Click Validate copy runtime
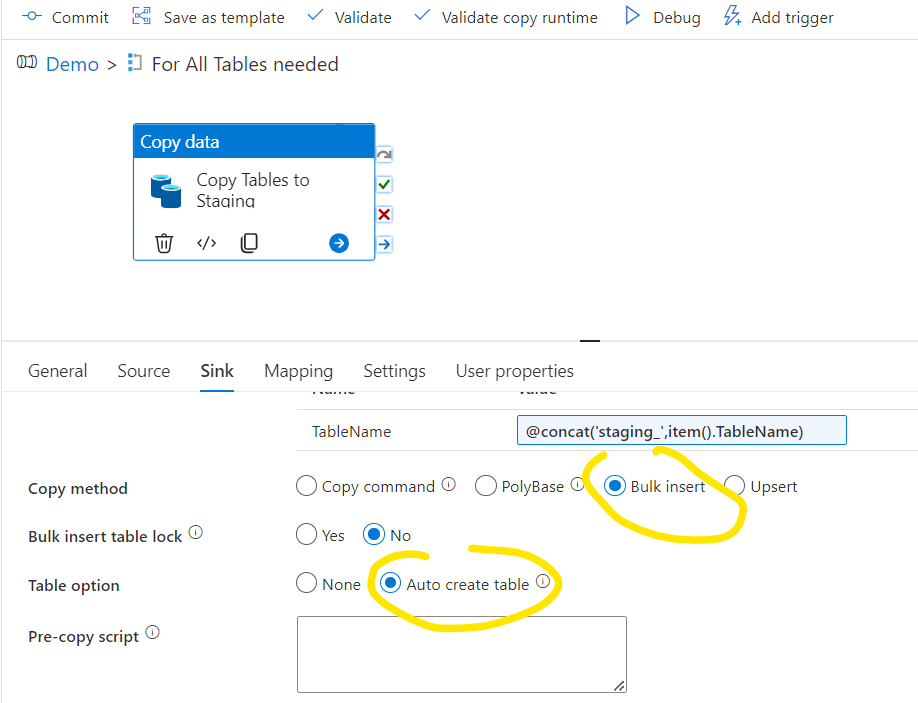Screen dimensions: 918x703 506,17
